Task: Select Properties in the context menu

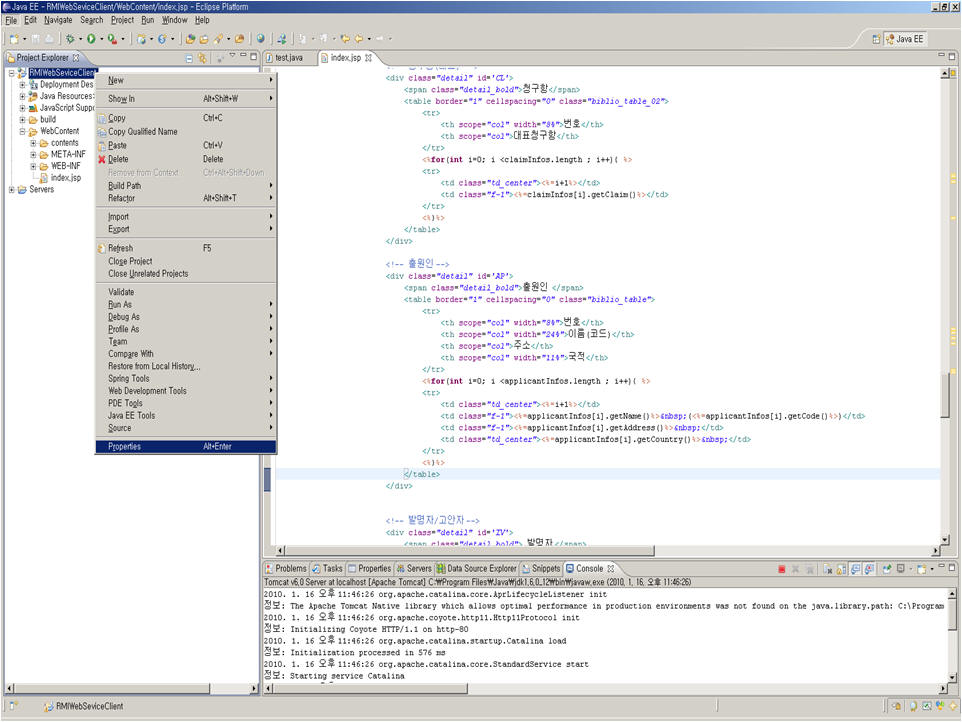Action: coord(124,447)
